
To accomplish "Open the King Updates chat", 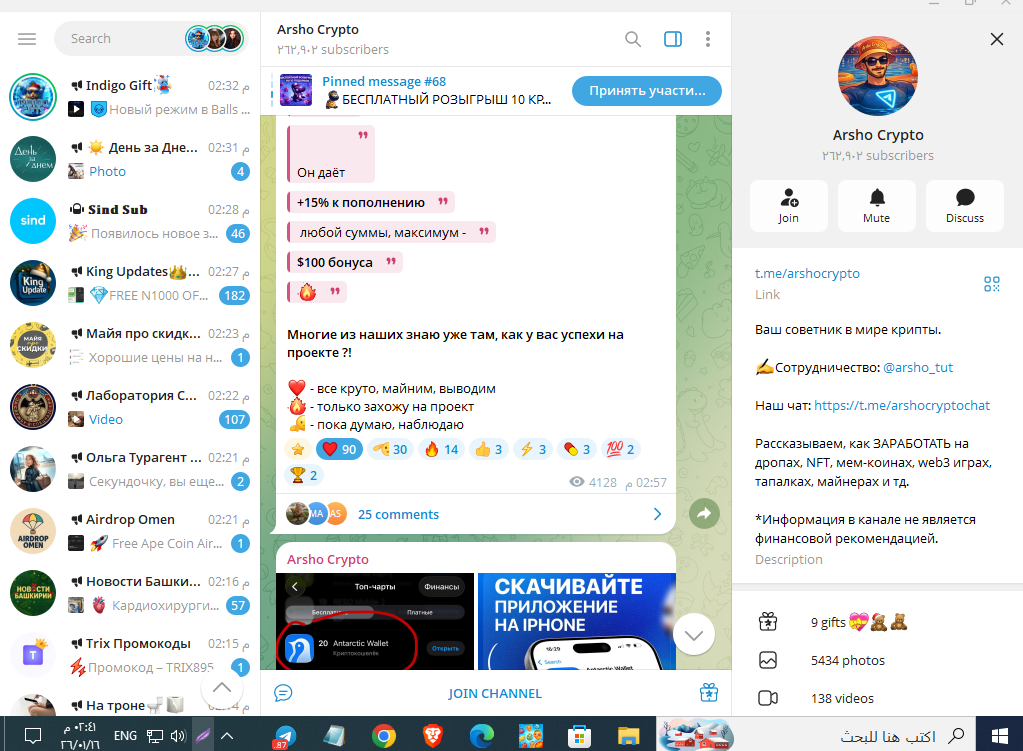I will 130,283.
